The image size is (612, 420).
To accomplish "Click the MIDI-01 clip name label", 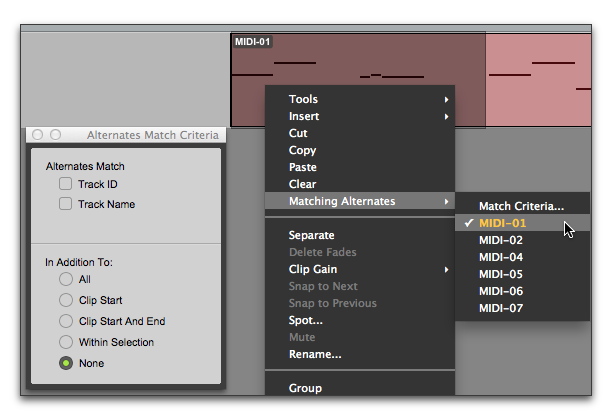I will pyautogui.click(x=253, y=42).
